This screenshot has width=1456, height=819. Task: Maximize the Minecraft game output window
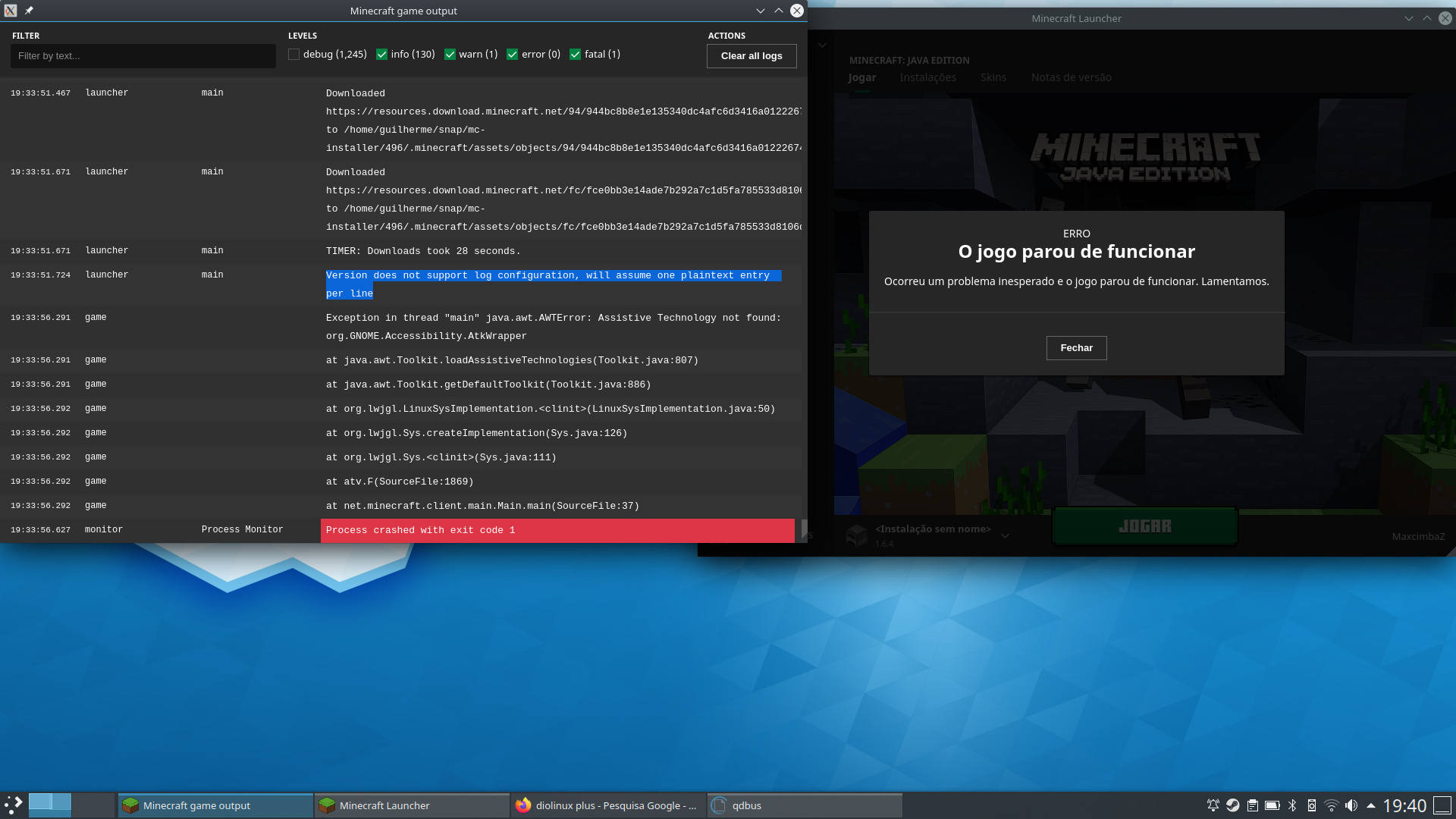(x=778, y=11)
